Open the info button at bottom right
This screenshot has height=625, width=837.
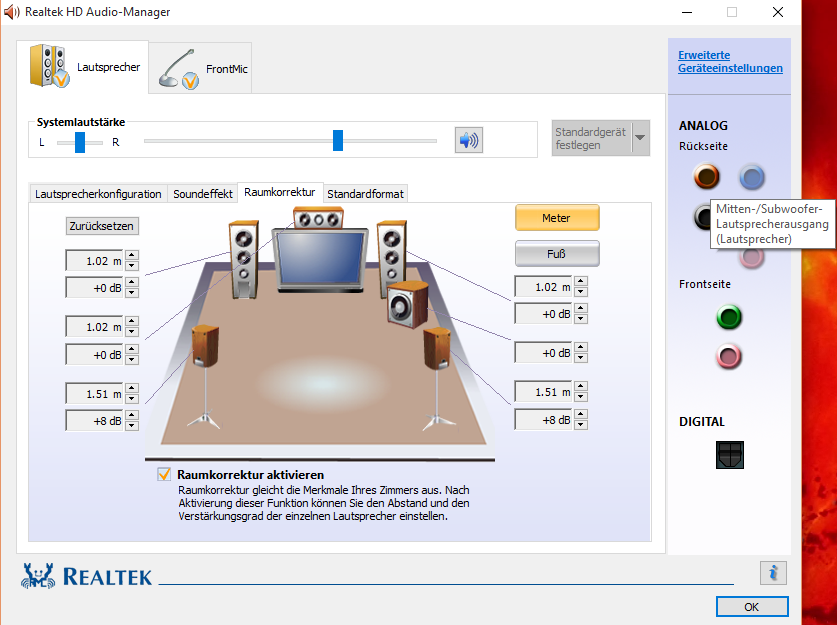[x=773, y=573]
